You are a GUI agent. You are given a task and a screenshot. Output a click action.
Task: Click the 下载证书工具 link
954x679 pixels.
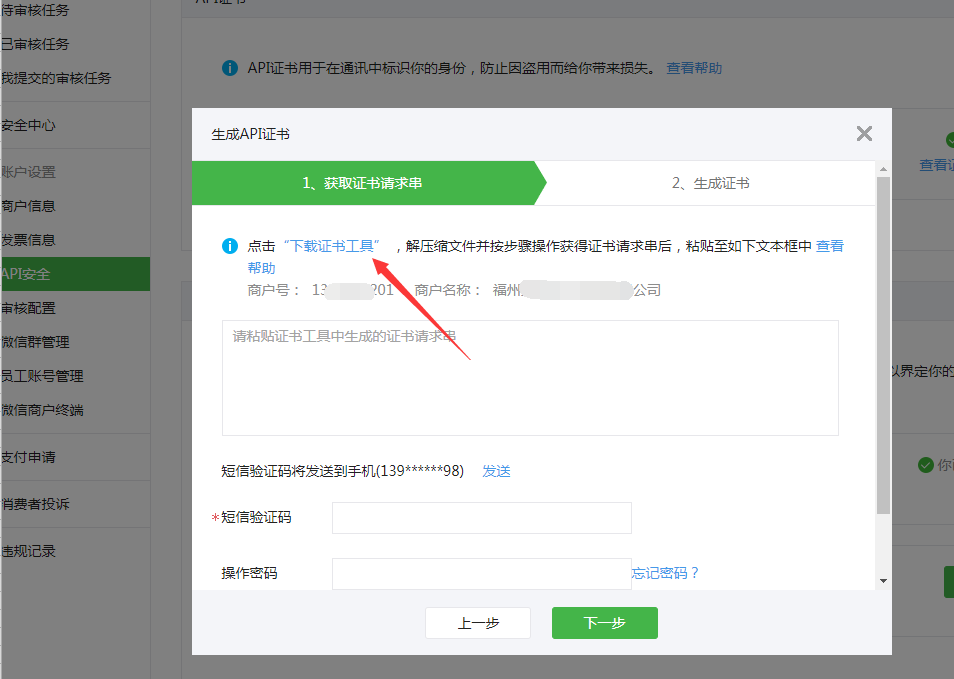tap(332, 246)
